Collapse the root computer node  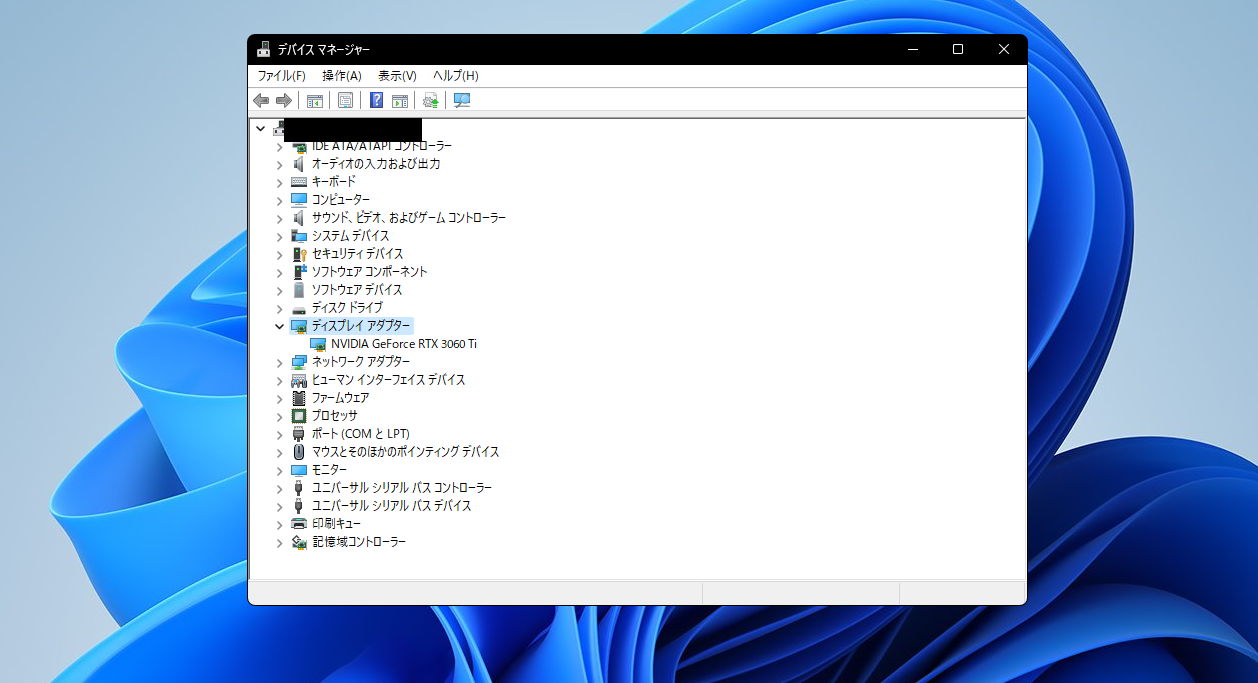pos(260,128)
